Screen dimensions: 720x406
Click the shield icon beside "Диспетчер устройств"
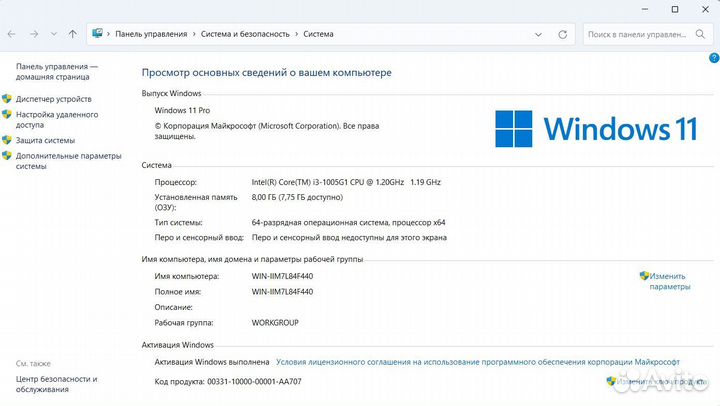point(6,98)
